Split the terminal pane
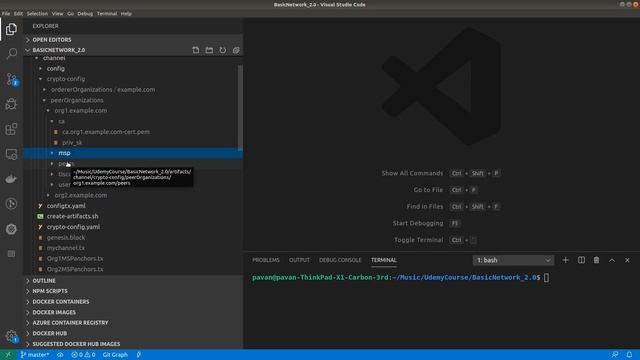Screen dimensions: 640x360 (581, 260)
